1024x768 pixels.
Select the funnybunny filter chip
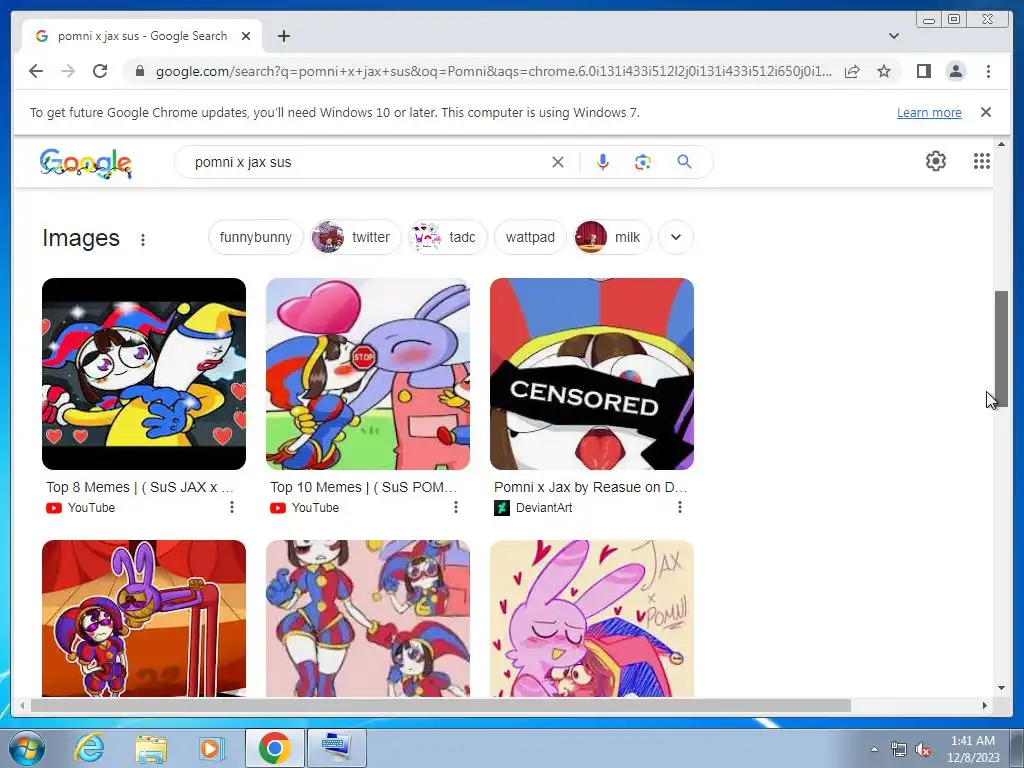(x=255, y=237)
